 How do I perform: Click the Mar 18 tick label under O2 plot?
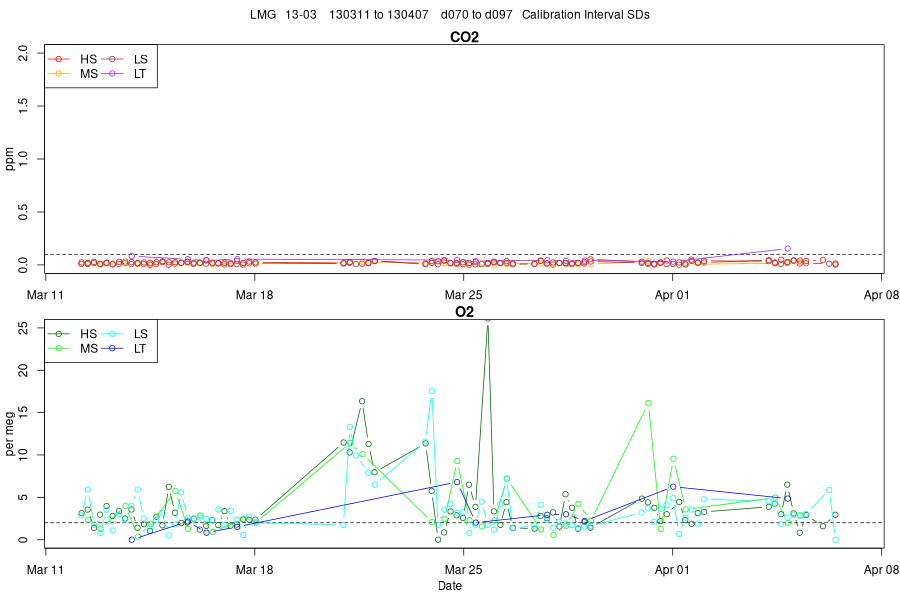click(254, 570)
